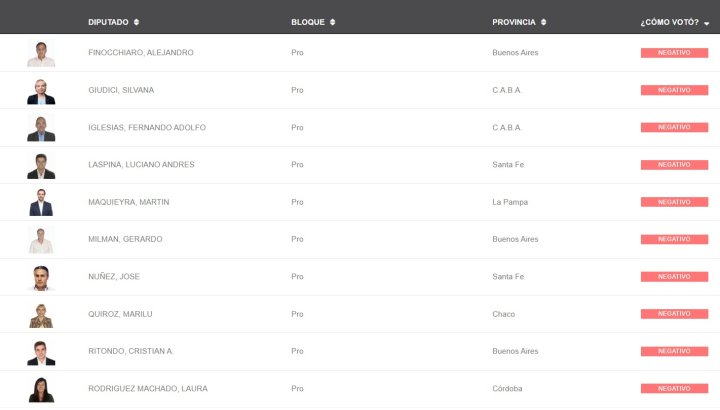
Task: Open Fernando Adolfo Iglesias's portrait photo
Action: tap(41, 129)
